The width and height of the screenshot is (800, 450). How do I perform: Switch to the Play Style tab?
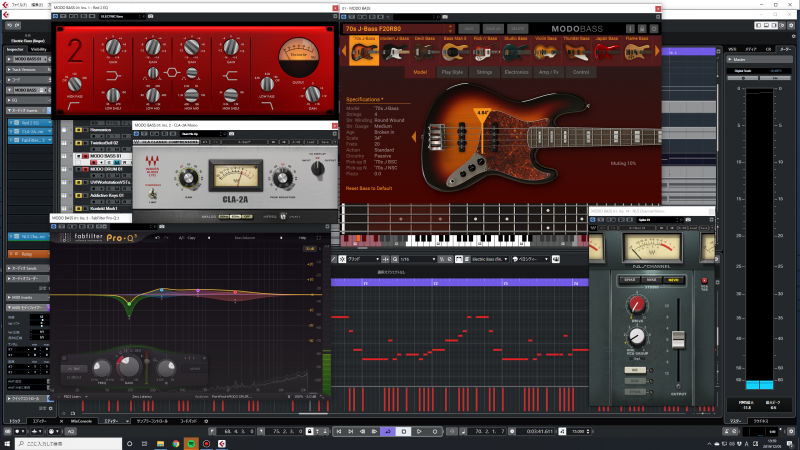tap(451, 72)
